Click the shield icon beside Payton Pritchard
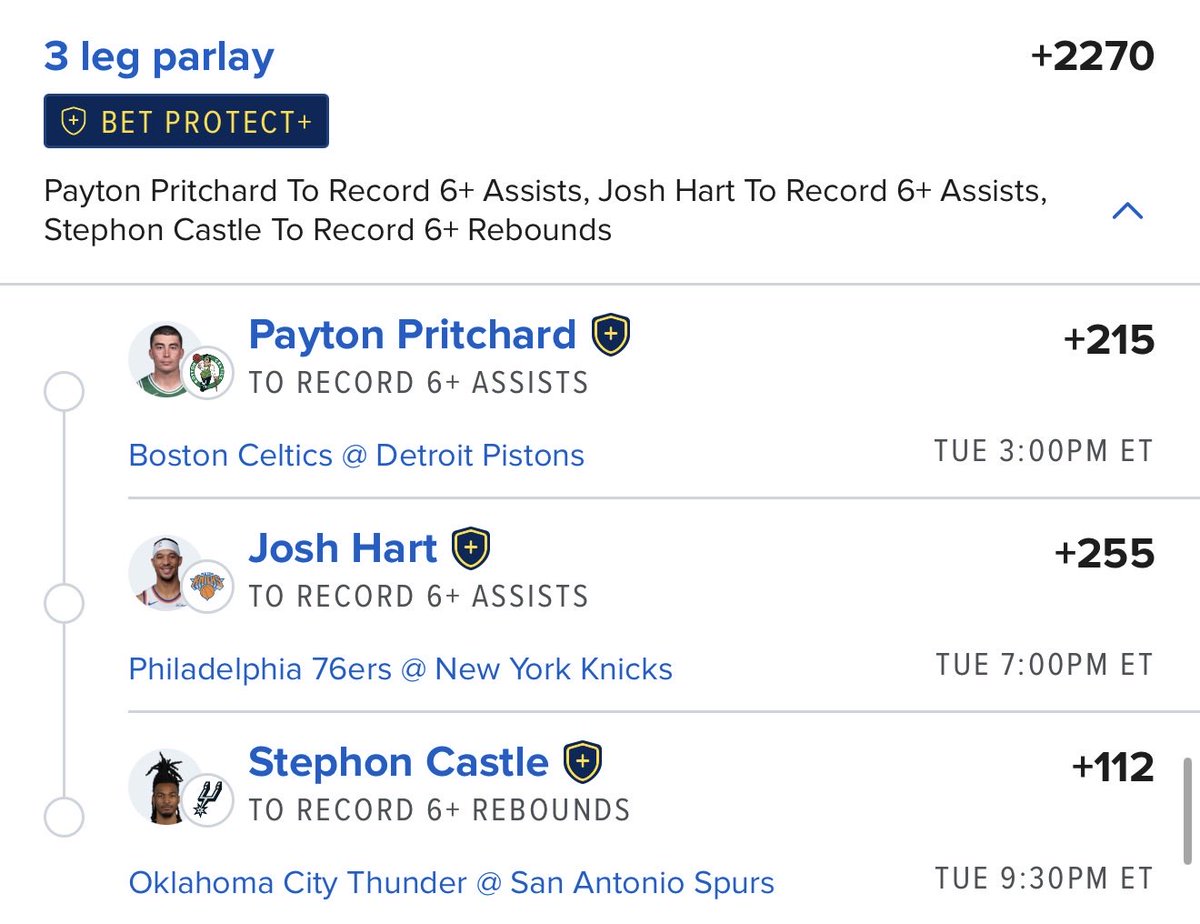The height and width of the screenshot is (924, 1200). tap(611, 336)
